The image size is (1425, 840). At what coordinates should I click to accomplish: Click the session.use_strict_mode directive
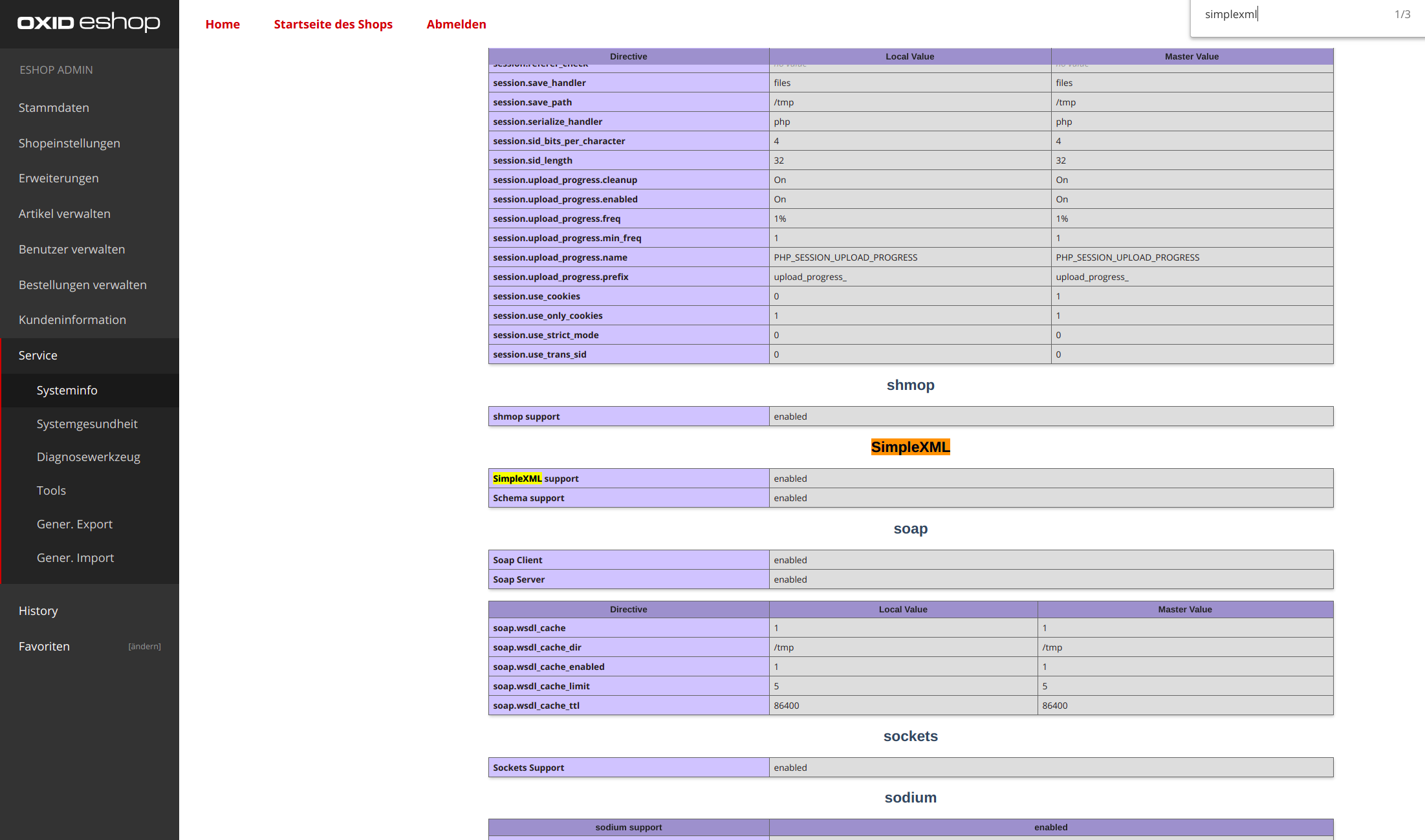[546, 335]
